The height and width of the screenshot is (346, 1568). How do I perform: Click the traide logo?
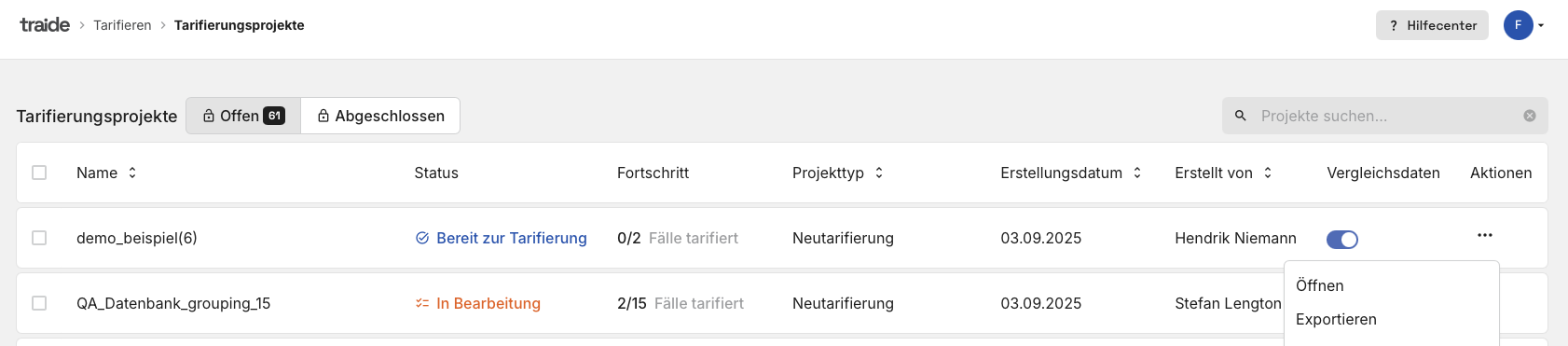point(45,25)
